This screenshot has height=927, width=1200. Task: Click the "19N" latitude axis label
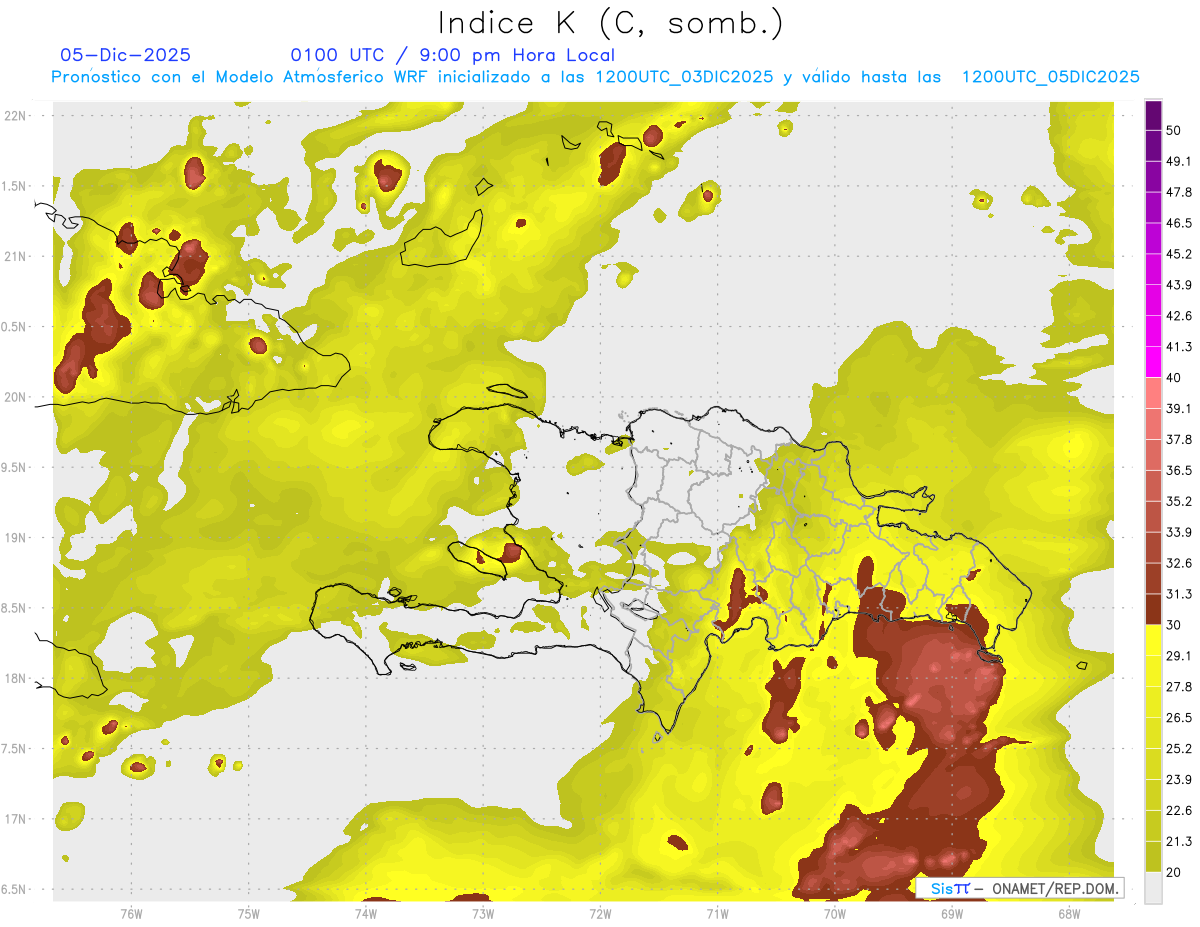point(15,538)
